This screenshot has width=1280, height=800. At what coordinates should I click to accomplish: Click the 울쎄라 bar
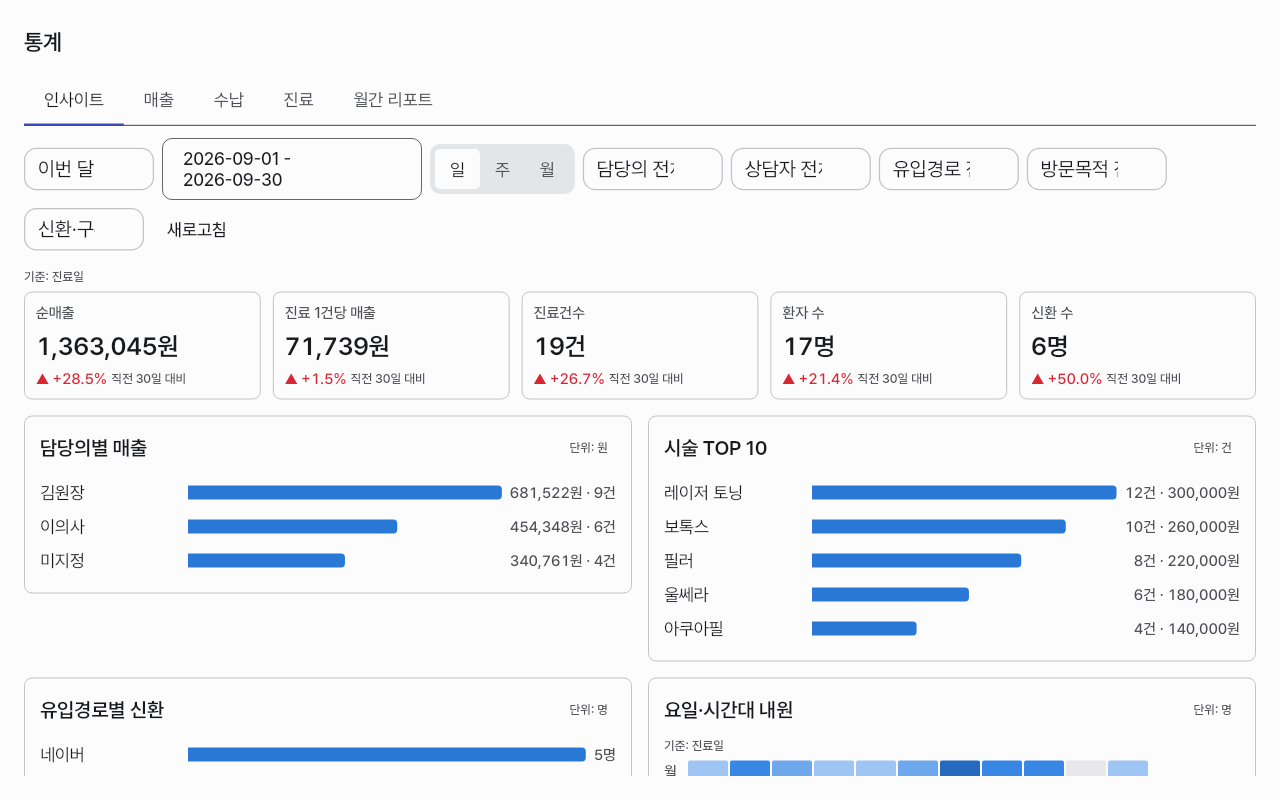pyautogui.click(x=890, y=594)
